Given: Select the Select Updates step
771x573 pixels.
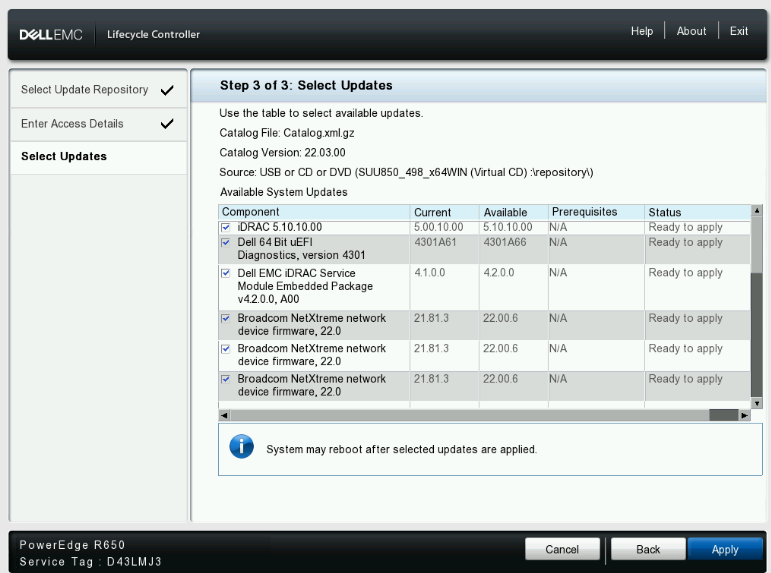Looking at the screenshot, I should click(x=98, y=157).
